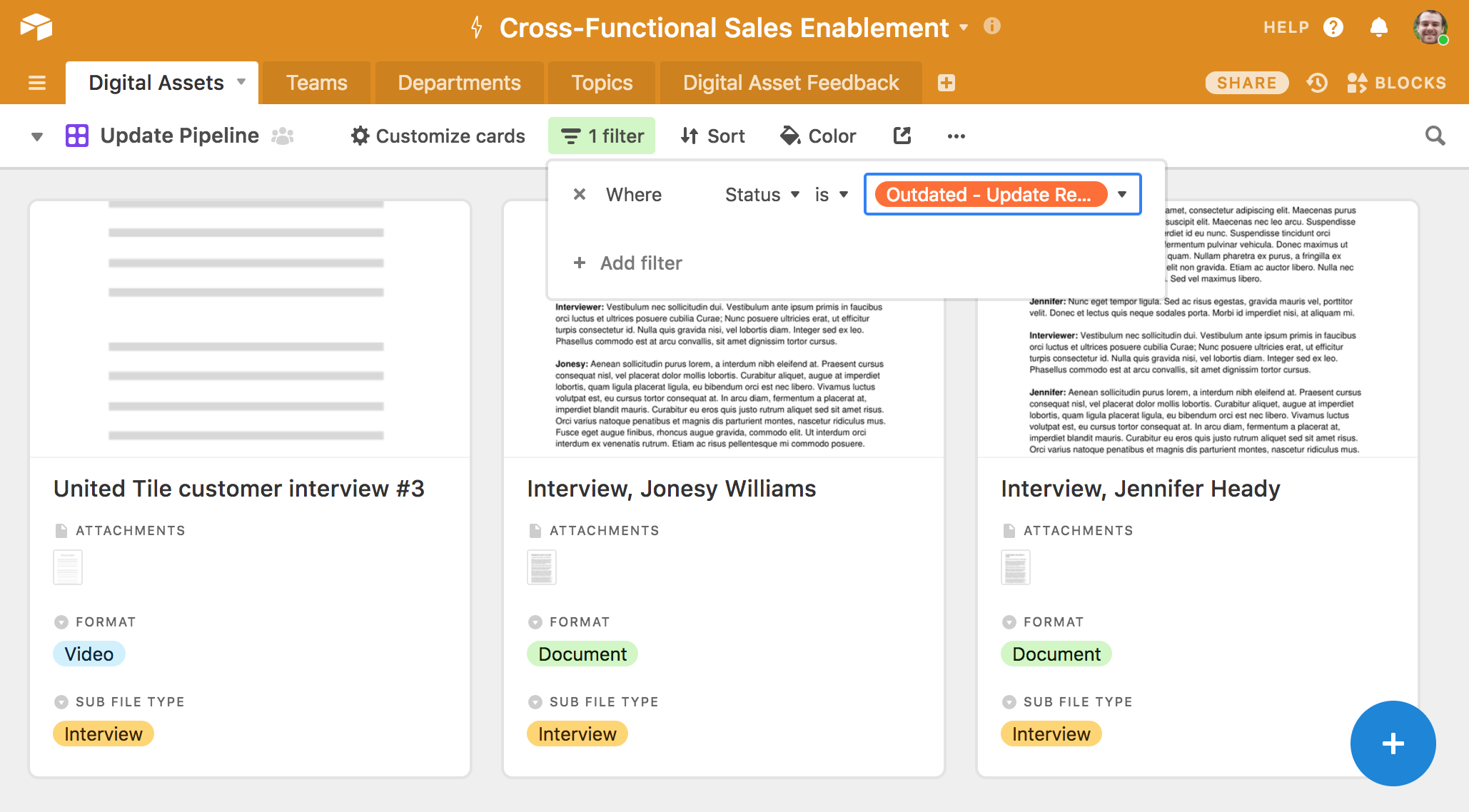Screen dimensions: 1469x812
Task: Open the Outdated - Update value dropdown
Action: (1002, 194)
